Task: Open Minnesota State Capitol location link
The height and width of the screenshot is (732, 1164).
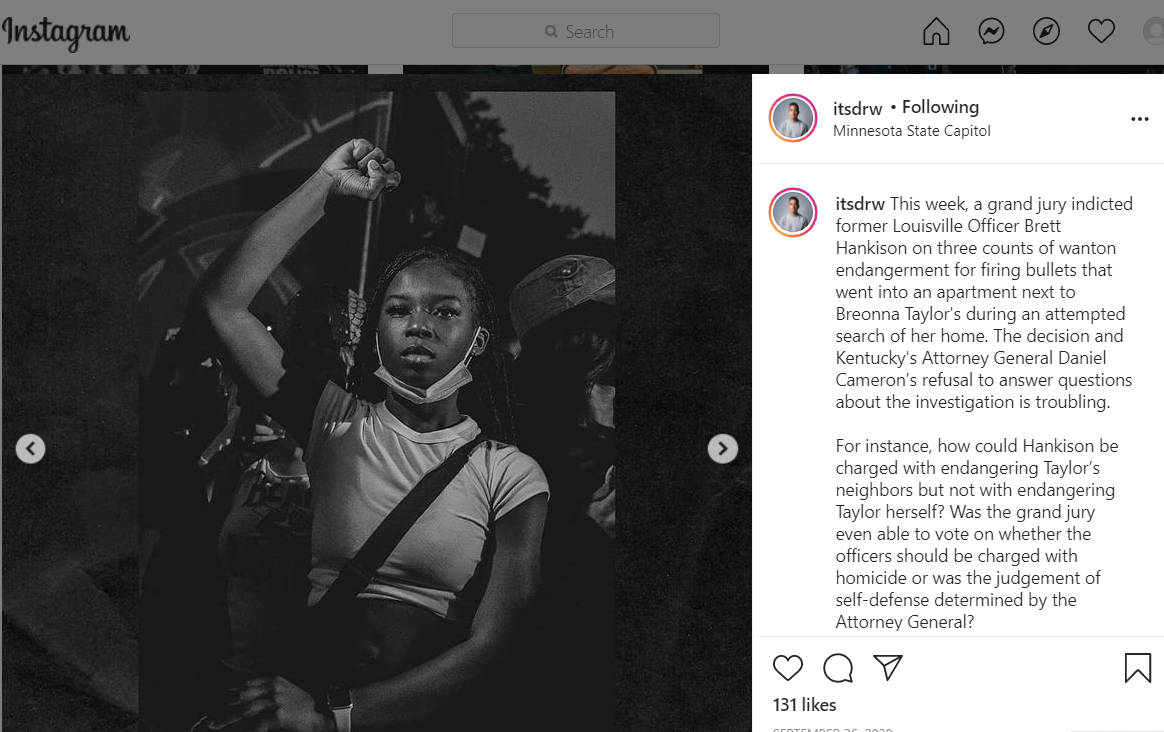Action: click(911, 131)
